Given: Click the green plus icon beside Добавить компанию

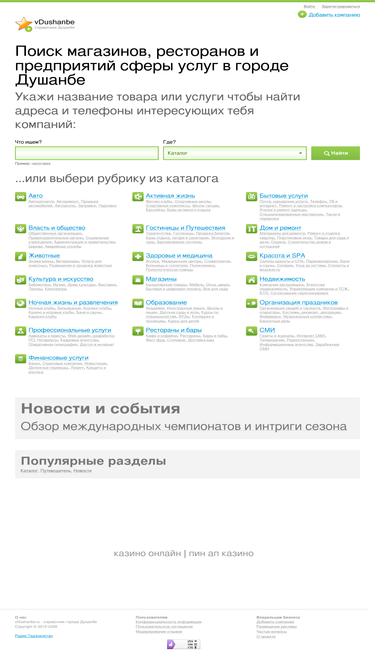Looking at the screenshot, I should (x=302, y=14).
